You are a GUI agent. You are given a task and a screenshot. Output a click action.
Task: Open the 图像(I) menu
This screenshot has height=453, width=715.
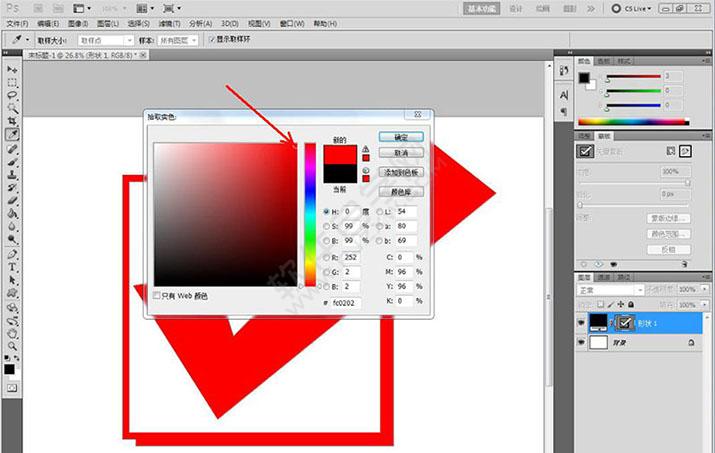pos(78,24)
